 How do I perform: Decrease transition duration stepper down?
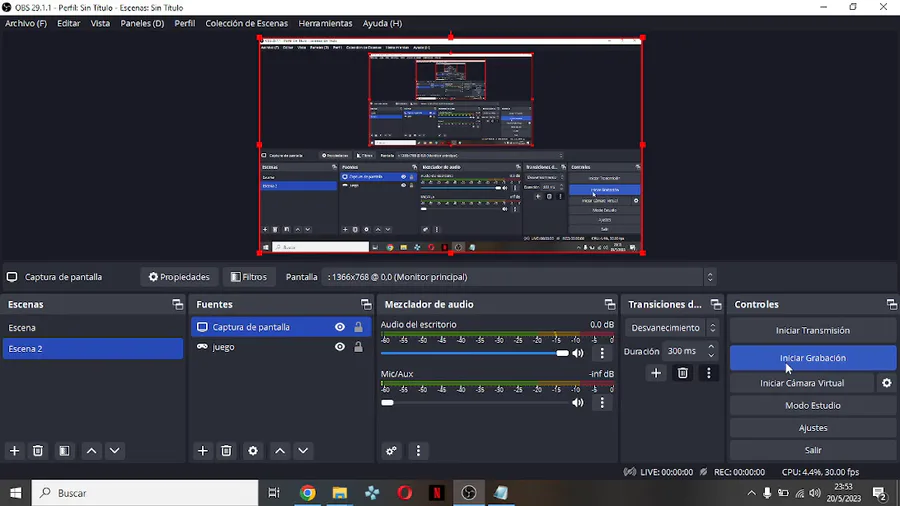click(711, 355)
